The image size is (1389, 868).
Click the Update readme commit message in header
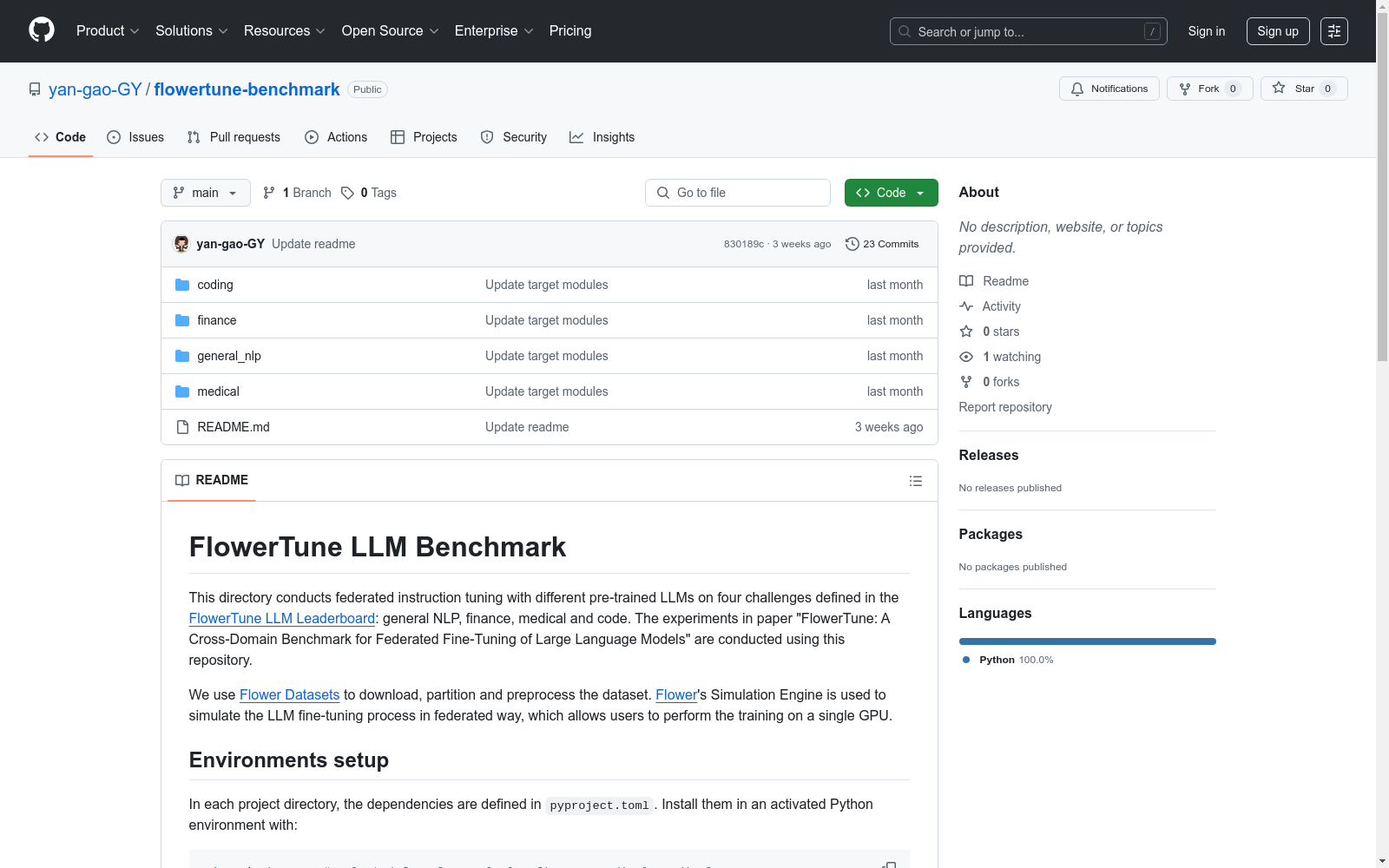pos(313,244)
